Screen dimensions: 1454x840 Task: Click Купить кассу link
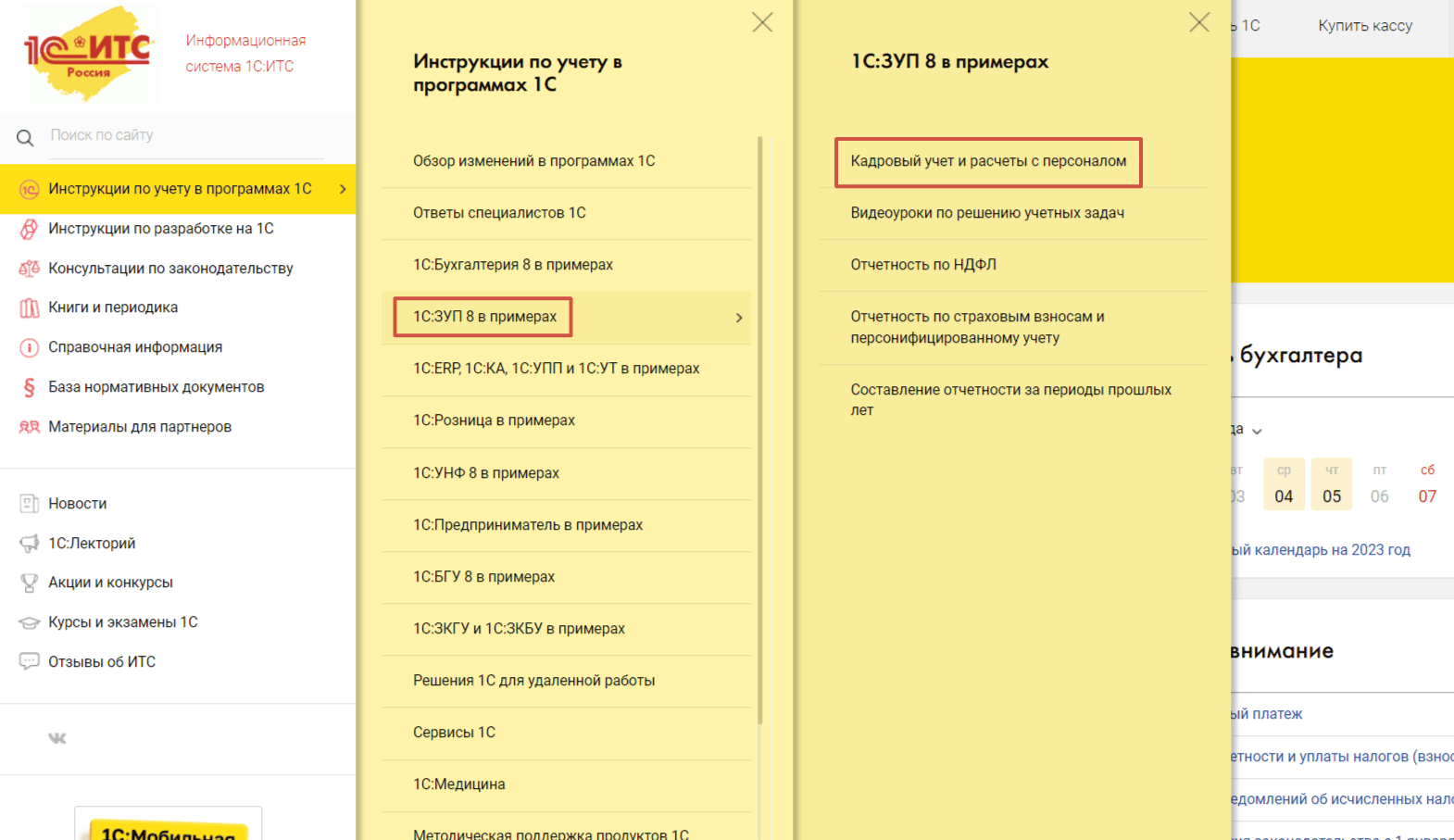coord(1365,26)
